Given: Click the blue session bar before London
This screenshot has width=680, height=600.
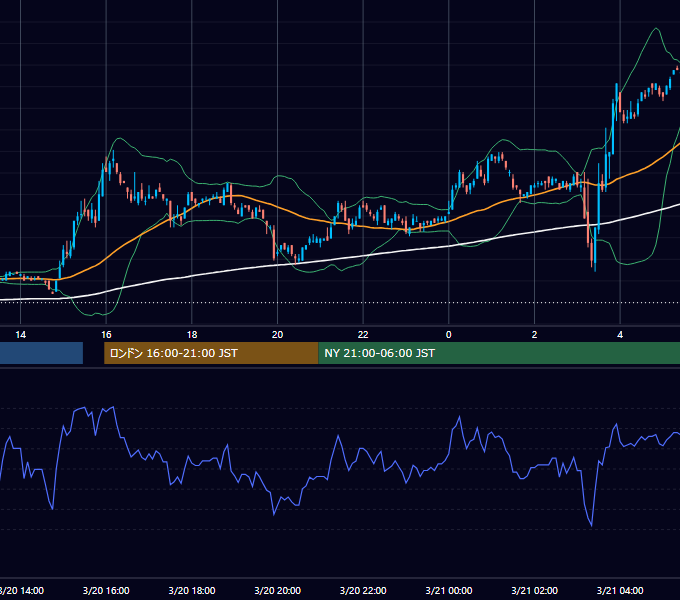Looking at the screenshot, I should click(x=41, y=353).
